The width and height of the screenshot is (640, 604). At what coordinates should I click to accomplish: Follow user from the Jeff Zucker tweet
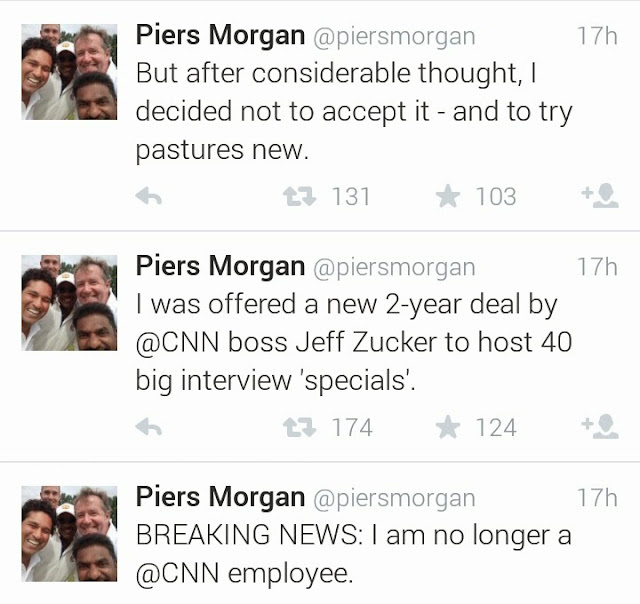click(x=600, y=428)
